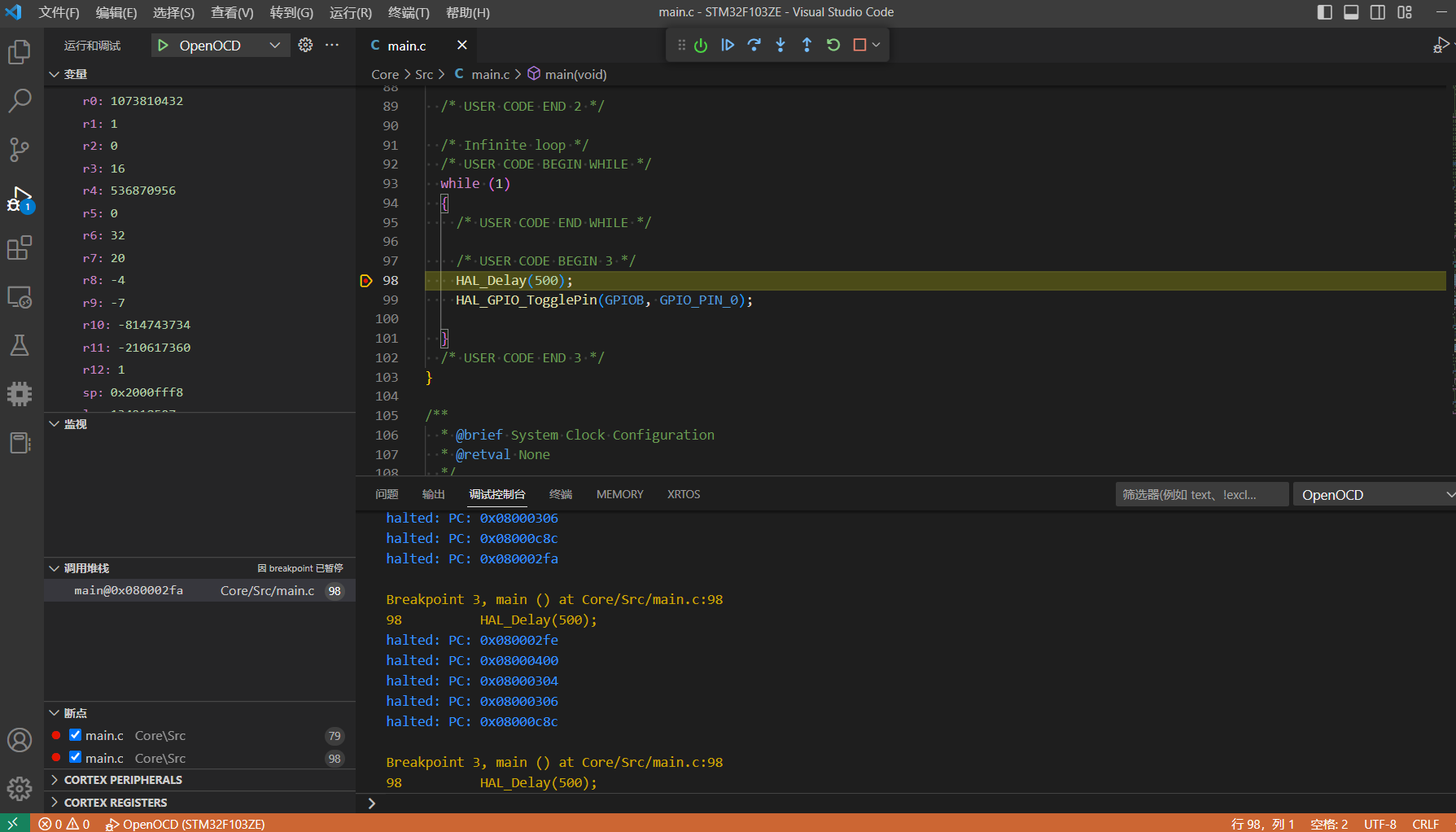Image resolution: width=1456 pixels, height=832 pixels.
Task: Open launch.json with gear icon
Action: pyautogui.click(x=305, y=46)
